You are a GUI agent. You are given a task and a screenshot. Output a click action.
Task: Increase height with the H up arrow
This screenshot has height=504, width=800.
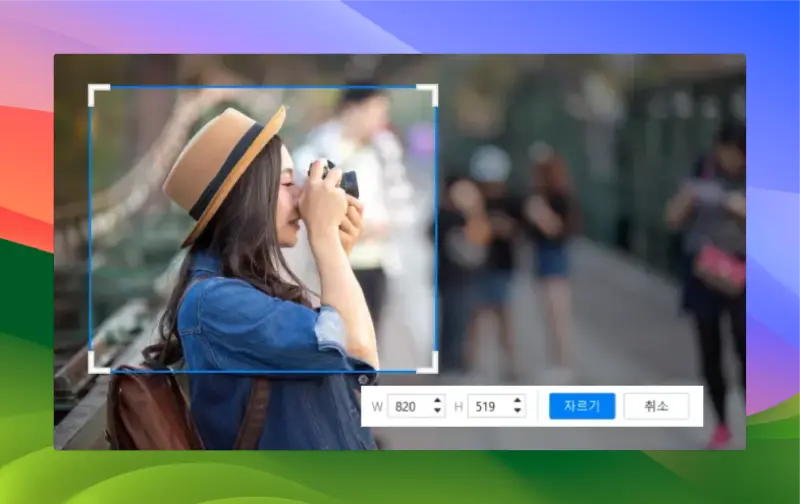pos(517,401)
